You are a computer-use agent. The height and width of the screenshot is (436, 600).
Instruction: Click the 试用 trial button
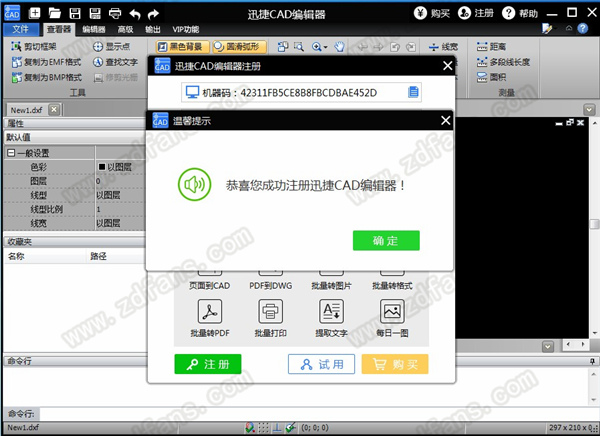321,364
